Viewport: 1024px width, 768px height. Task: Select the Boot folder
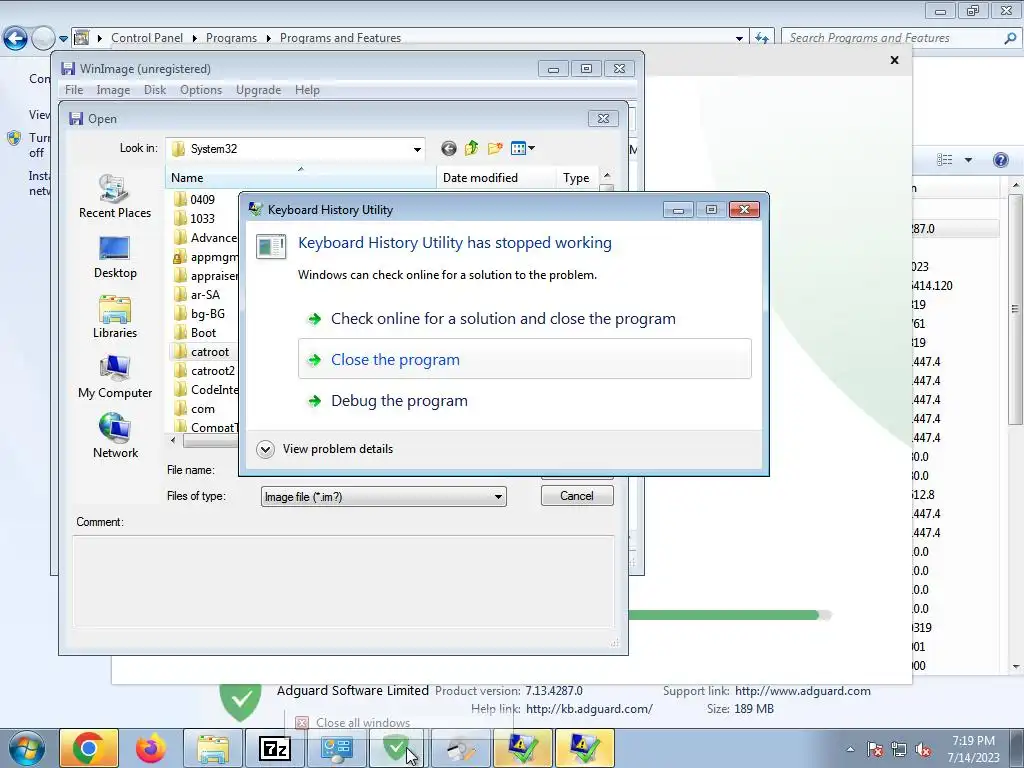coord(195,333)
